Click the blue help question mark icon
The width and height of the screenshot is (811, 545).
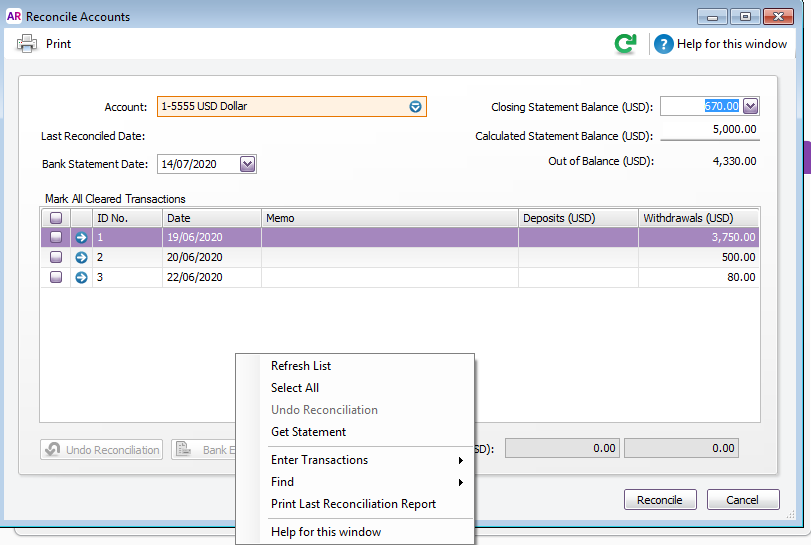(664, 44)
